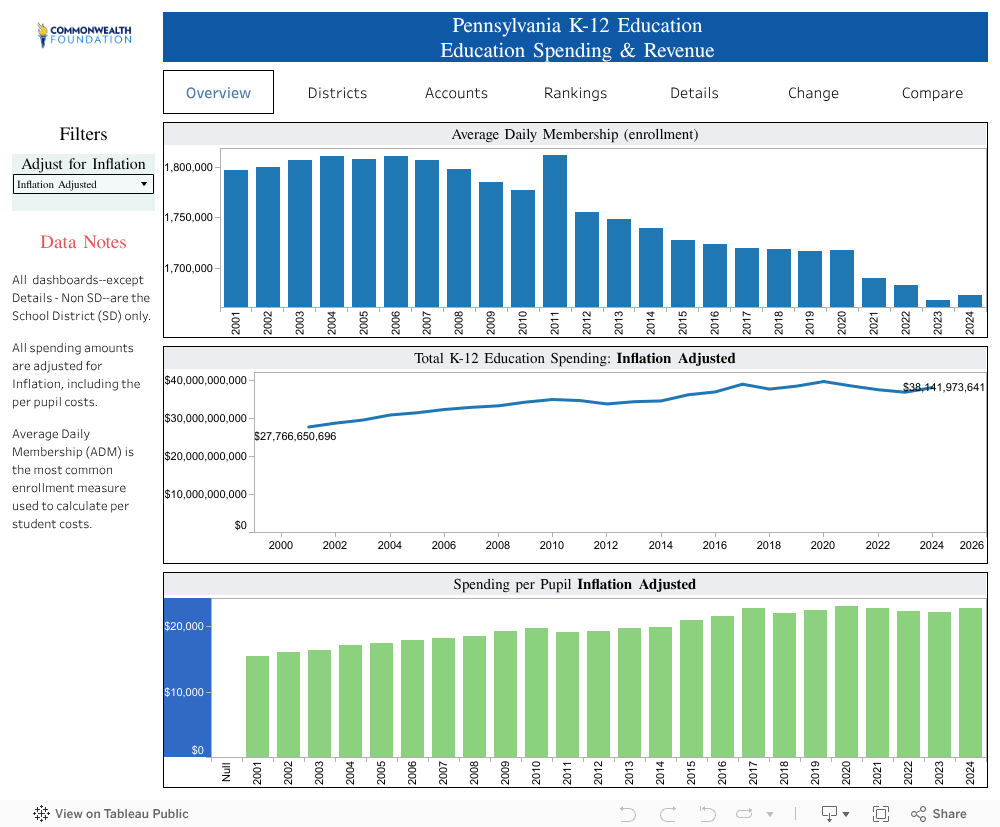Click the Commonwealth Foundation logo
This screenshot has height=827, width=1000.
tap(84, 35)
